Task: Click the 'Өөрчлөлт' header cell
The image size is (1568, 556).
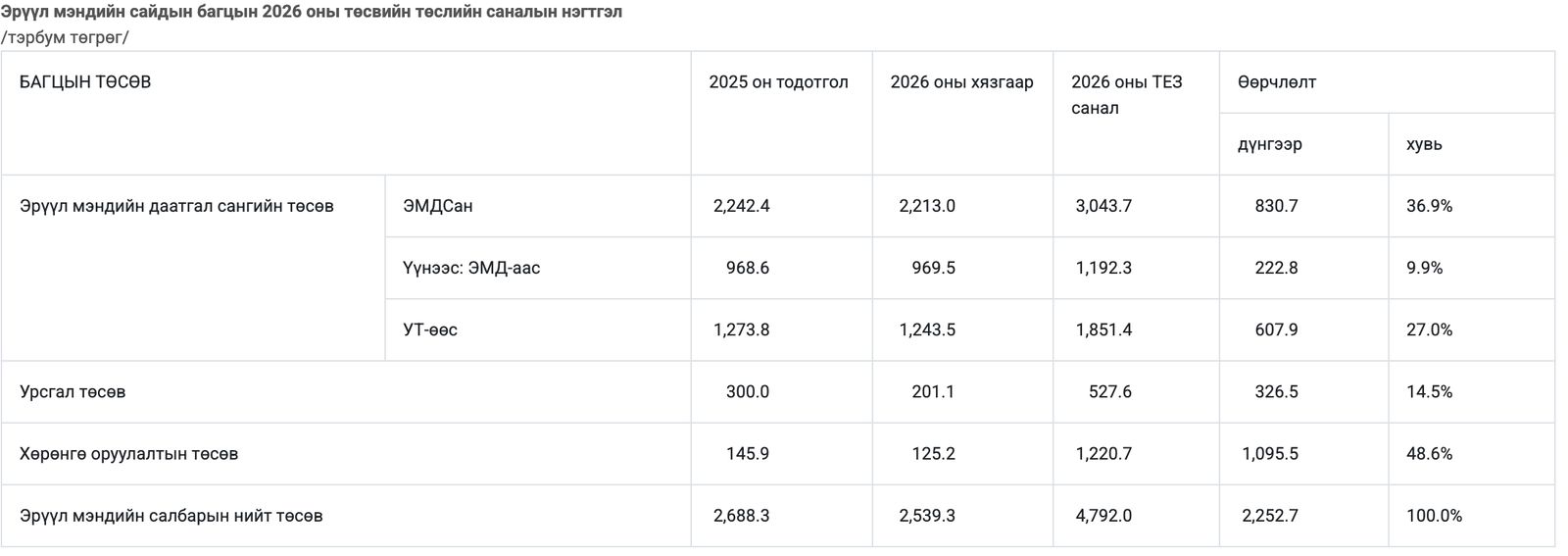Action: coord(1276,82)
